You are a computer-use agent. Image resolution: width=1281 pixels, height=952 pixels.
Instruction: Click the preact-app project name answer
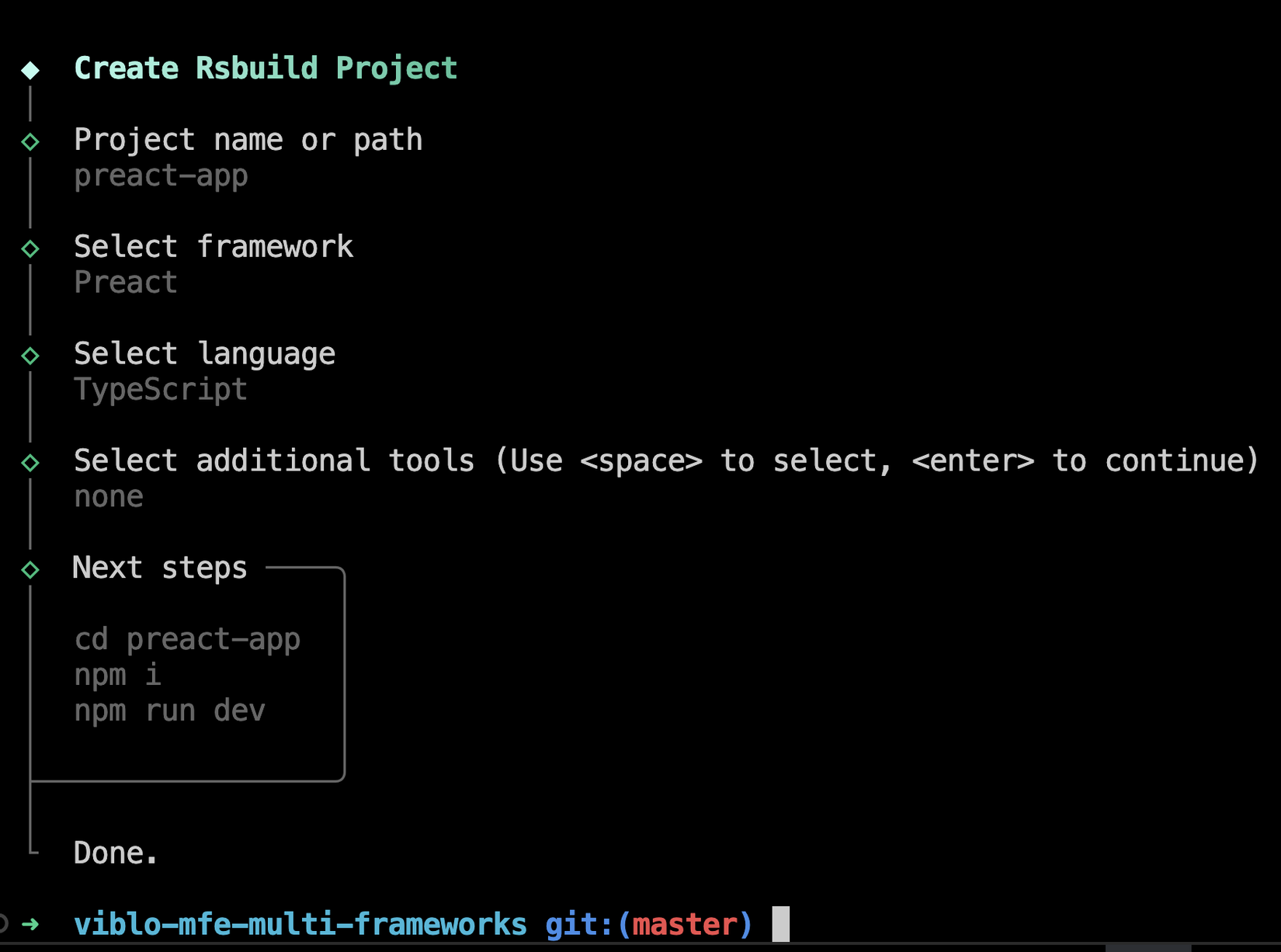(x=161, y=176)
